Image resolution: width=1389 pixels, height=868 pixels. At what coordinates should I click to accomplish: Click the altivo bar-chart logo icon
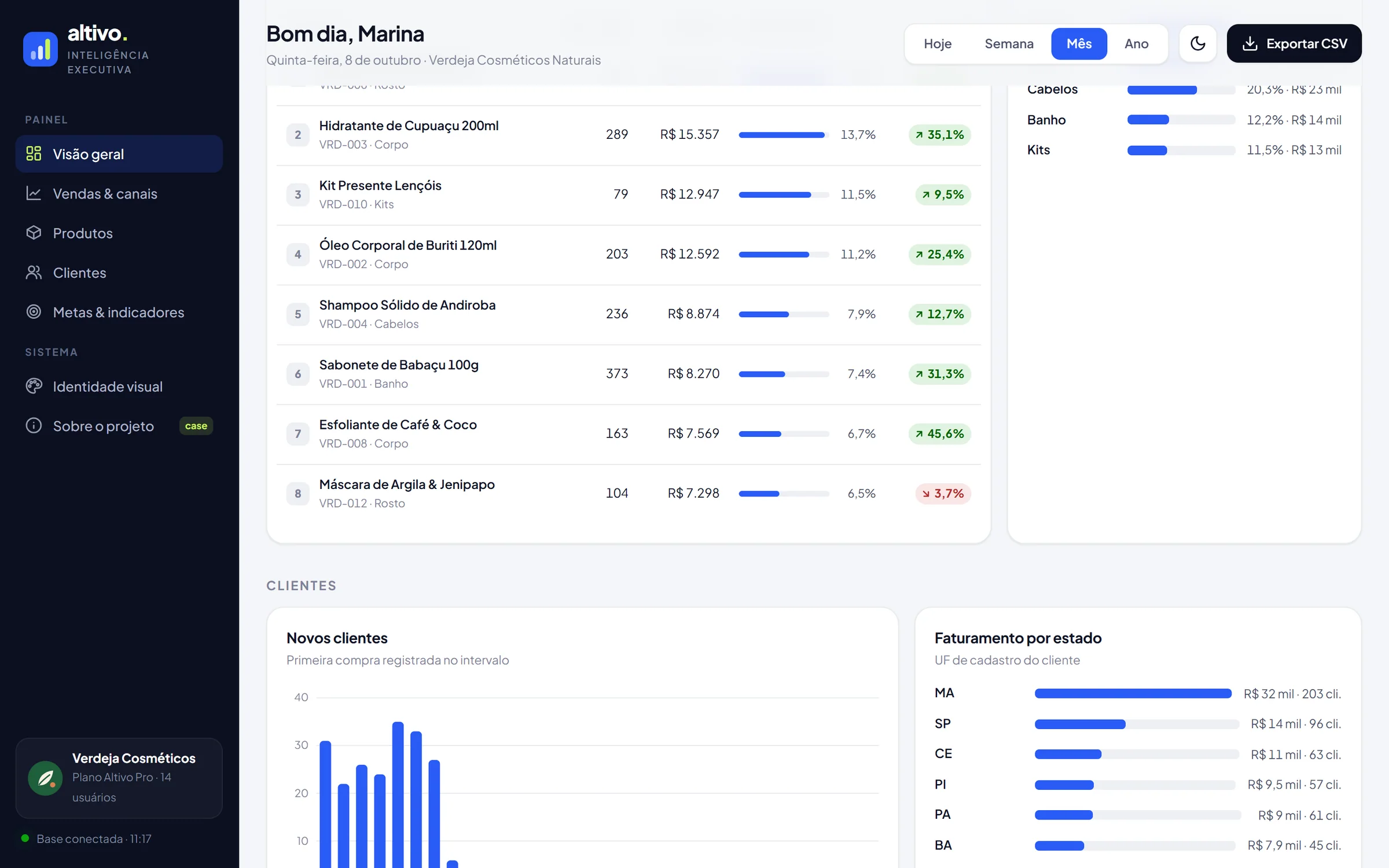click(x=40, y=49)
